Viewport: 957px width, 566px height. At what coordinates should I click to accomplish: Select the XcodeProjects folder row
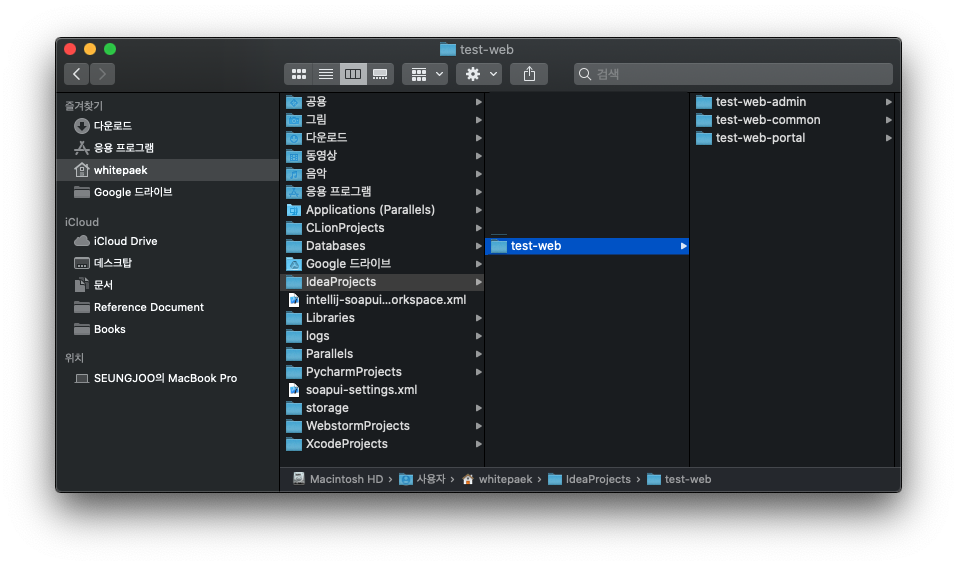(x=382, y=444)
